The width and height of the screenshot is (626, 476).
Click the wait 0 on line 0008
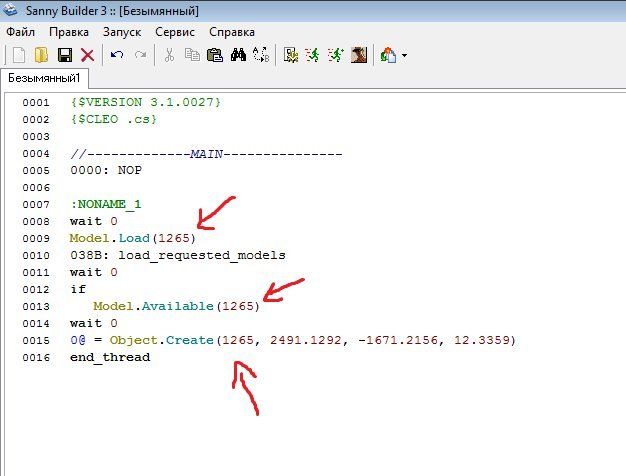[94, 221]
